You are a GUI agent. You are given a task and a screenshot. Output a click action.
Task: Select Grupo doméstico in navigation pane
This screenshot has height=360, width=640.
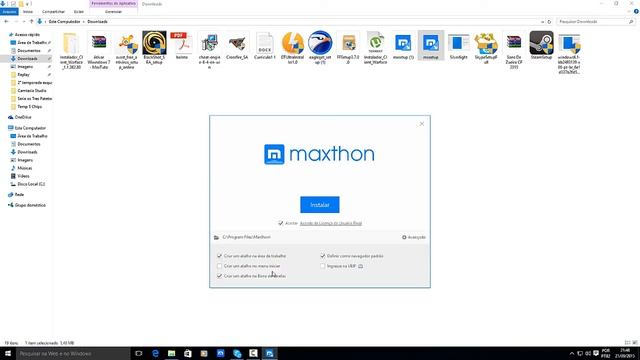[x=30, y=205]
